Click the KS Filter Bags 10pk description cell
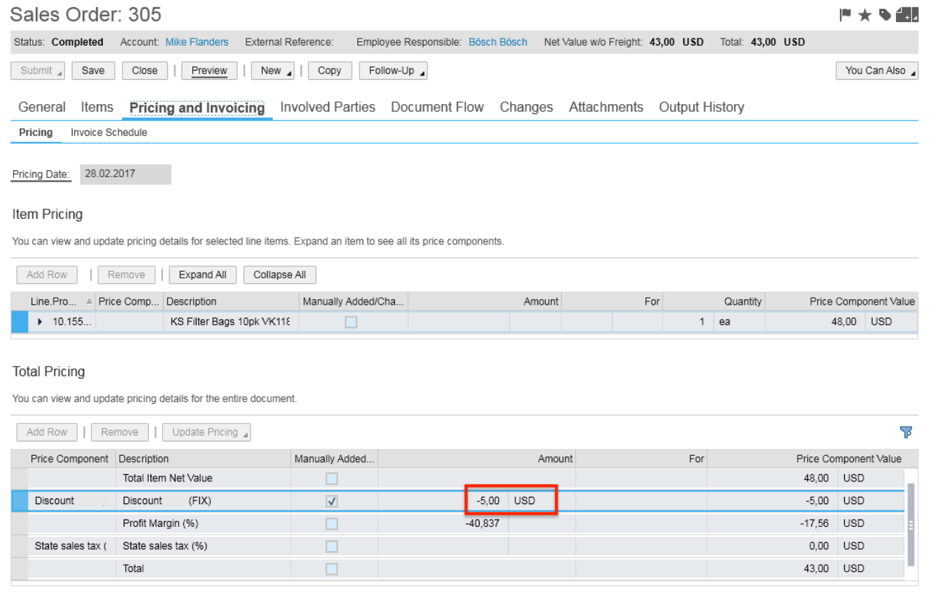The image size is (939, 593). pyautogui.click(x=230, y=322)
